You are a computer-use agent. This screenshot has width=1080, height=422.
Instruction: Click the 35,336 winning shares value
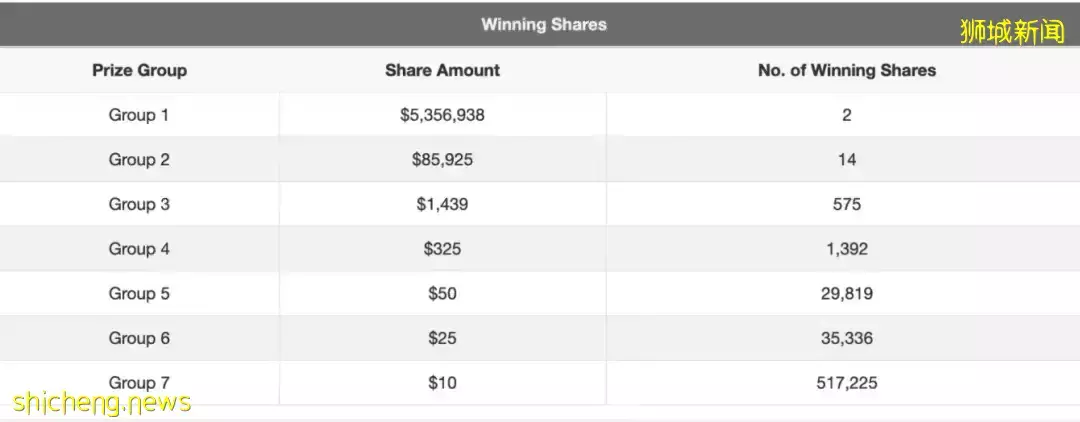[847, 338]
